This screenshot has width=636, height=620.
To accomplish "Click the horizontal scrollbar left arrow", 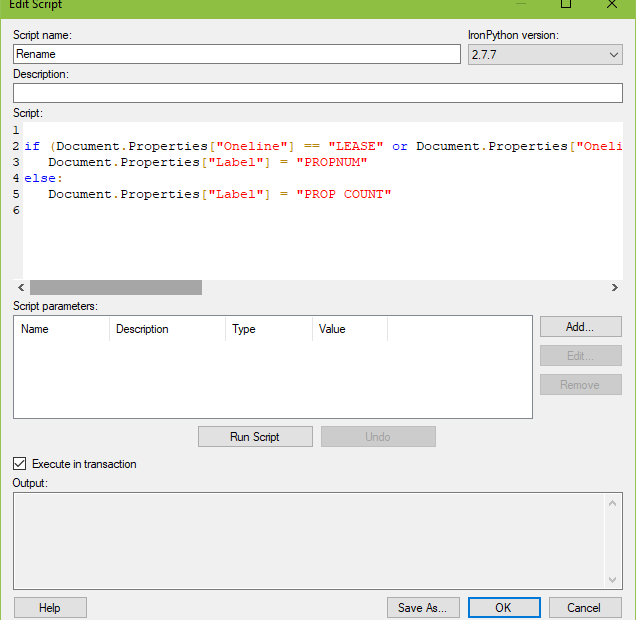I will pyautogui.click(x=21, y=287).
